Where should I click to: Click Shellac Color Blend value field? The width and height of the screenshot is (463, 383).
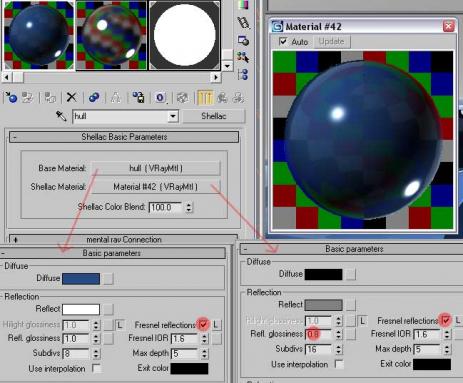(x=166, y=207)
